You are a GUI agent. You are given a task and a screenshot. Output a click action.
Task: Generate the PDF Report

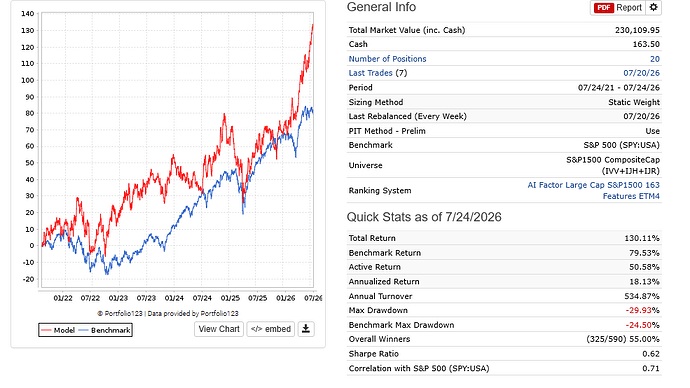pyautogui.click(x=618, y=7)
